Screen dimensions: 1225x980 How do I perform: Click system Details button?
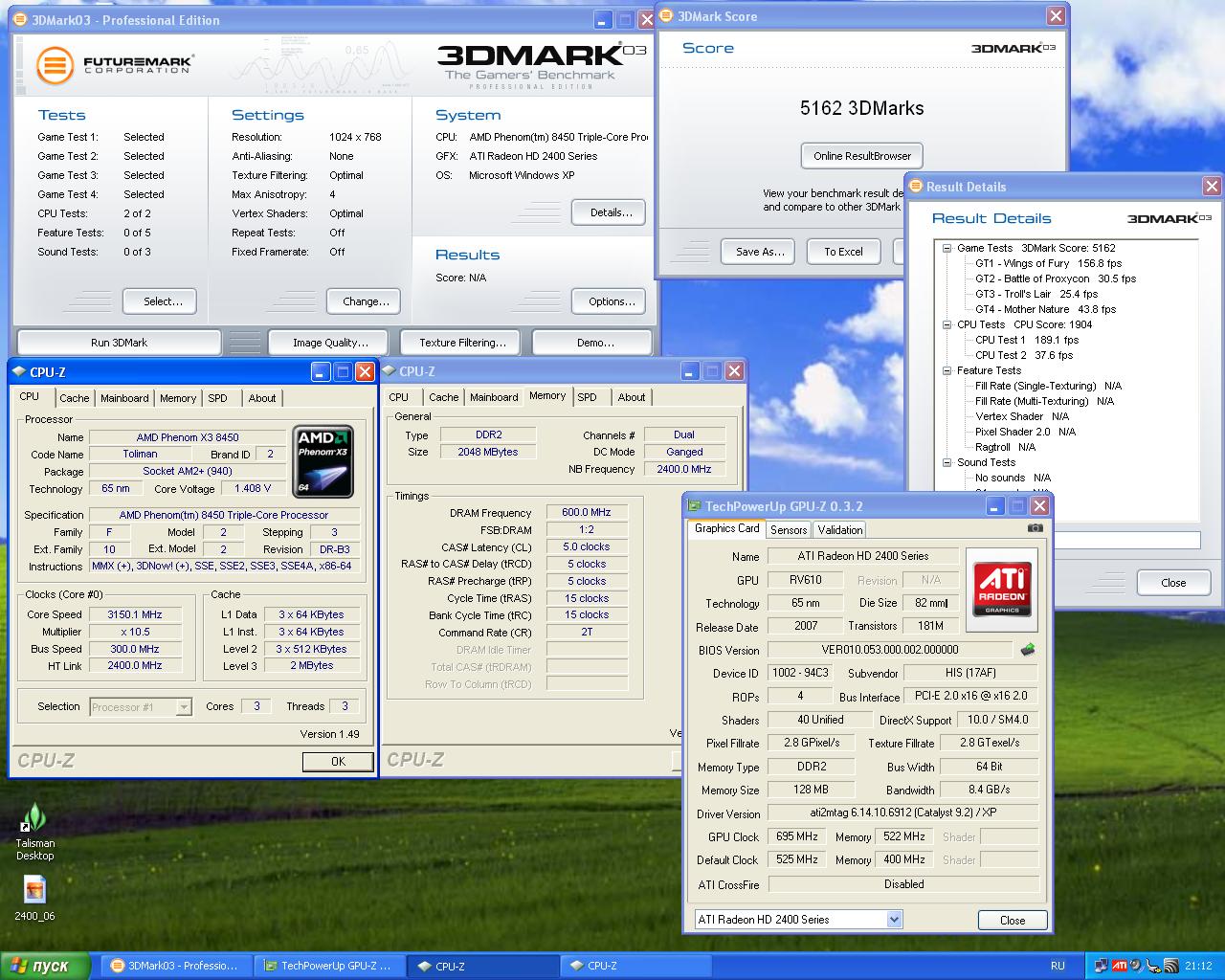tap(609, 212)
